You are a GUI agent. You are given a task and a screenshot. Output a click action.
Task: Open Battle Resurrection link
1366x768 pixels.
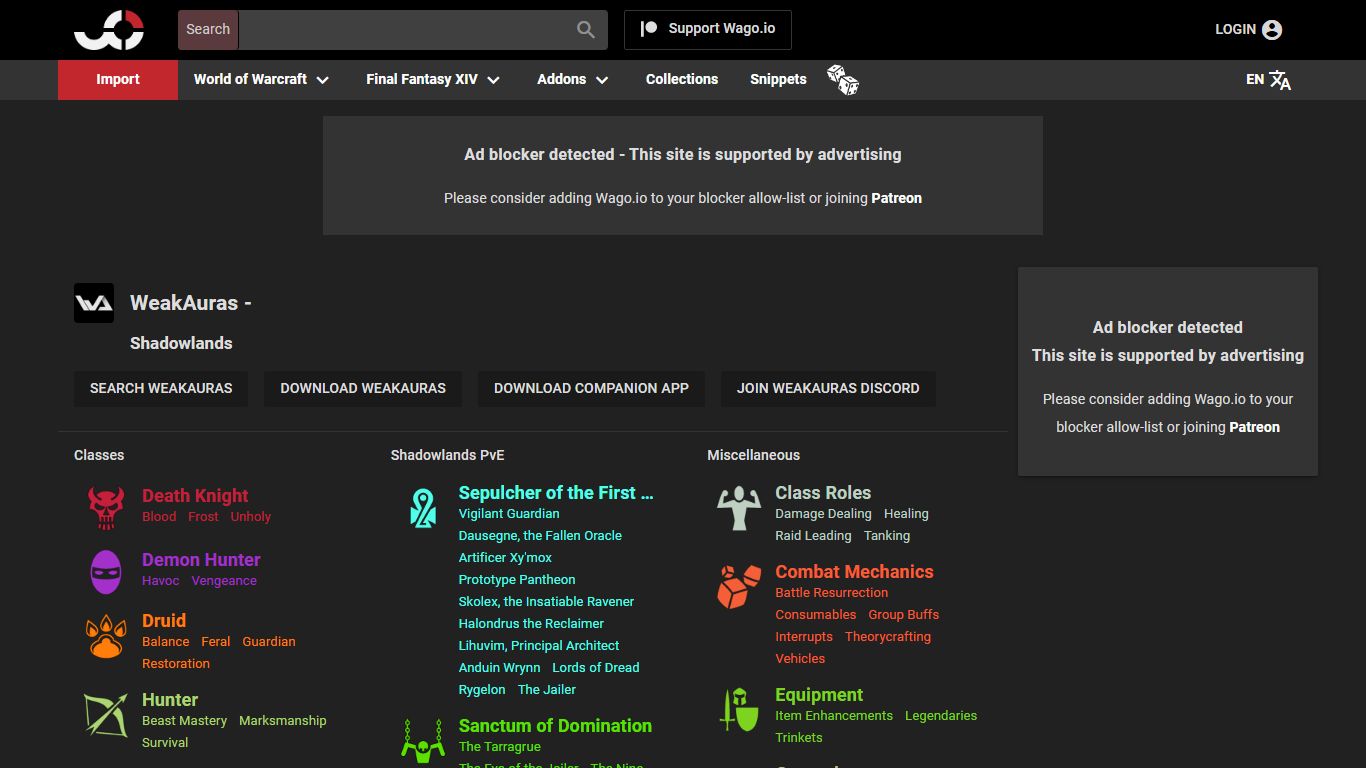(832, 593)
